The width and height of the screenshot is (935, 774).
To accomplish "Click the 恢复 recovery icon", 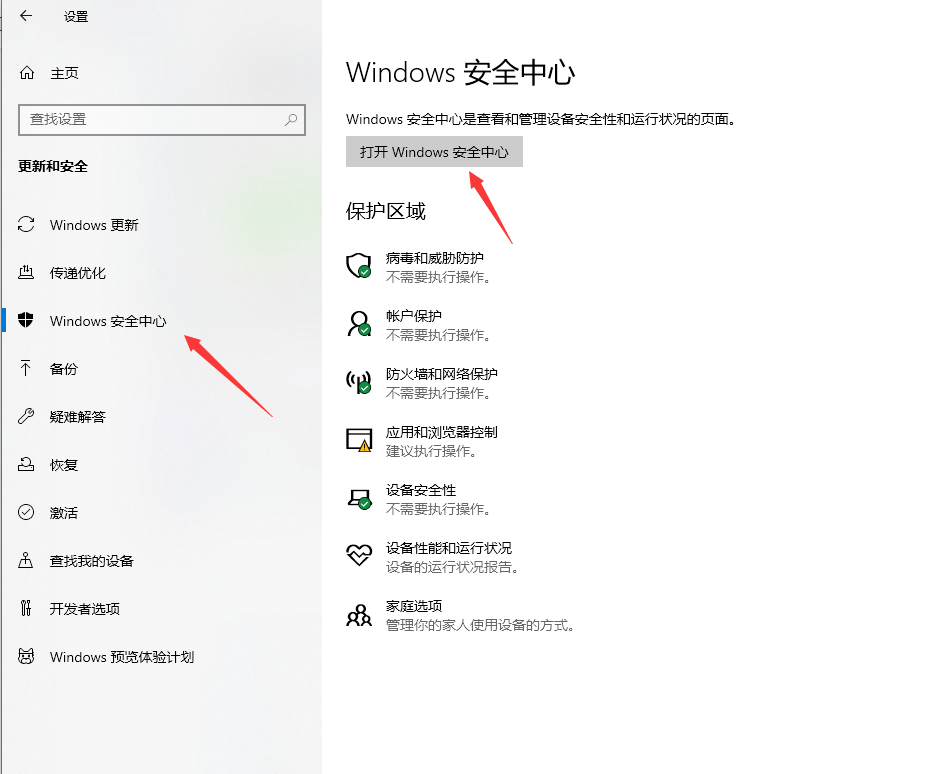I will (x=26, y=464).
